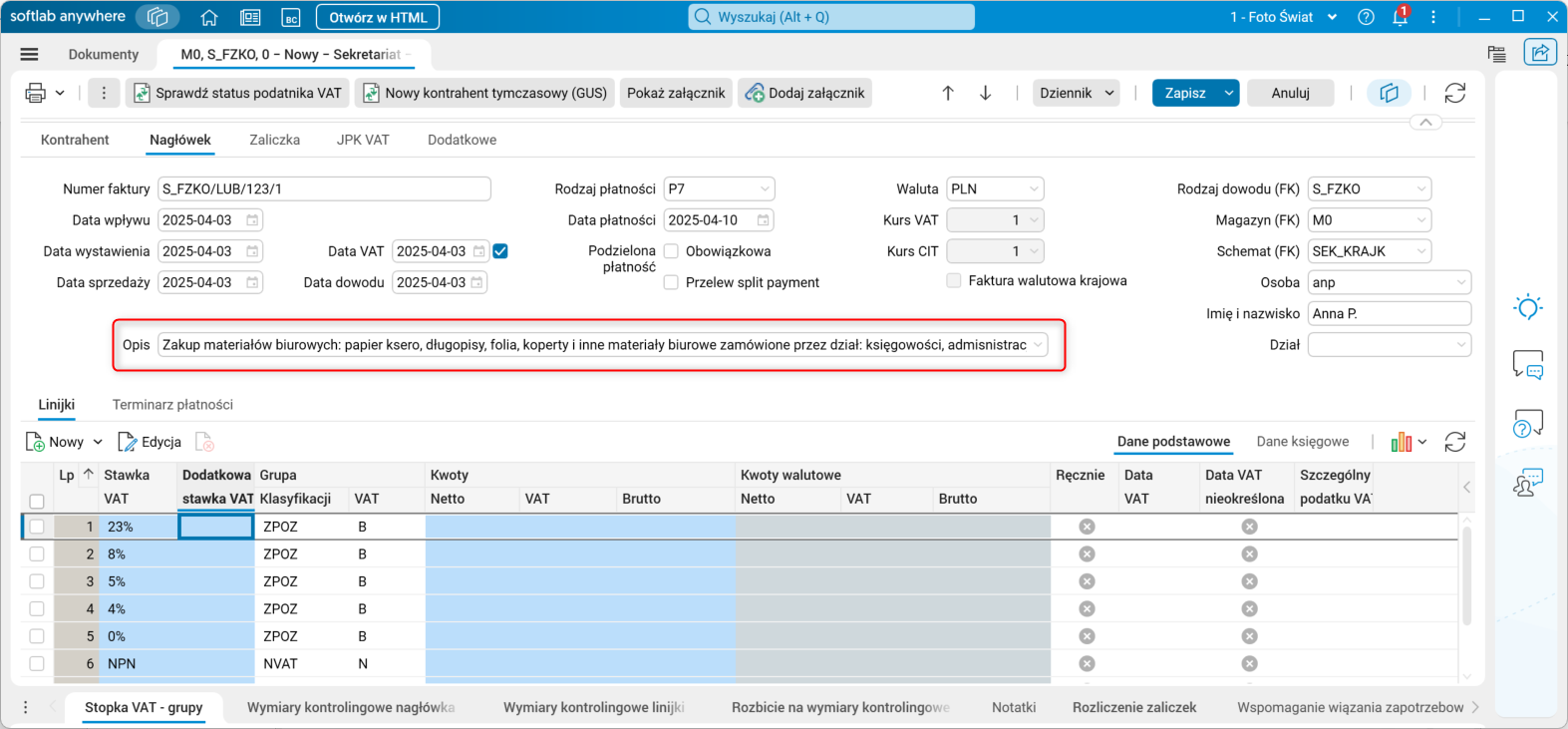Screen dimensions: 1568x729
Task: Click into the Numer faktury field
Action: tap(324, 188)
